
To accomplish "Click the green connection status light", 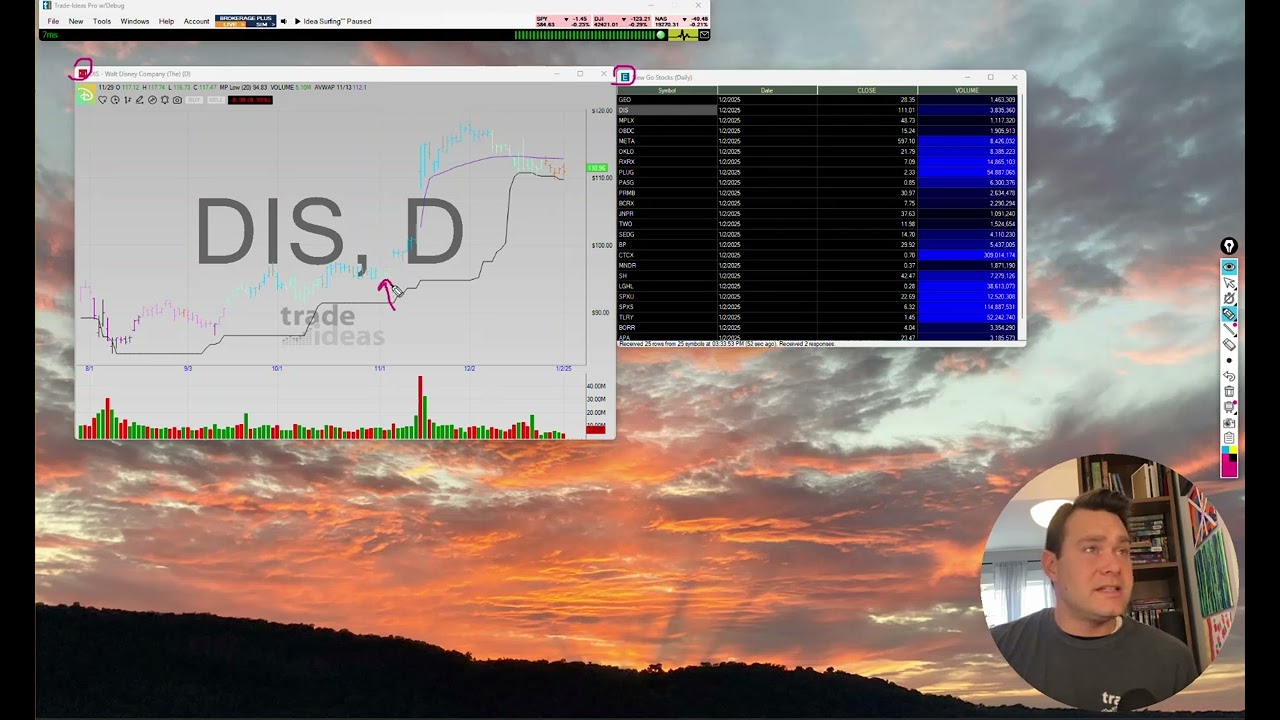I will pyautogui.click(x=660, y=35).
